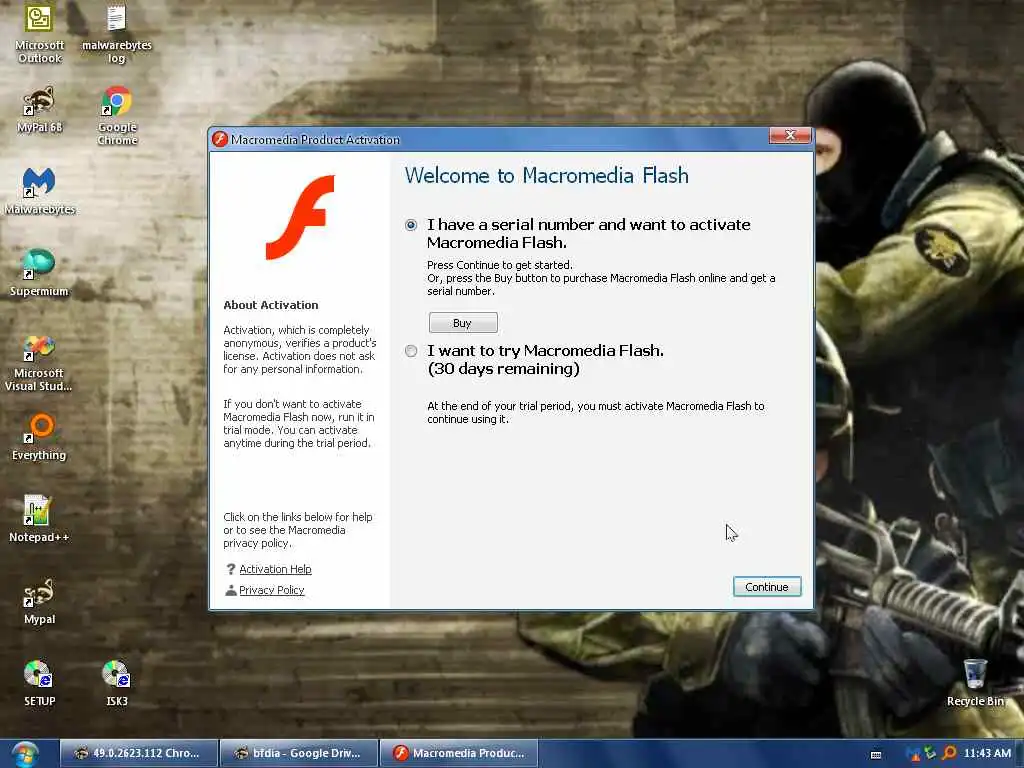Click the on-screen keyboard tray icon
Screen dimensions: 1024x768
point(876,754)
